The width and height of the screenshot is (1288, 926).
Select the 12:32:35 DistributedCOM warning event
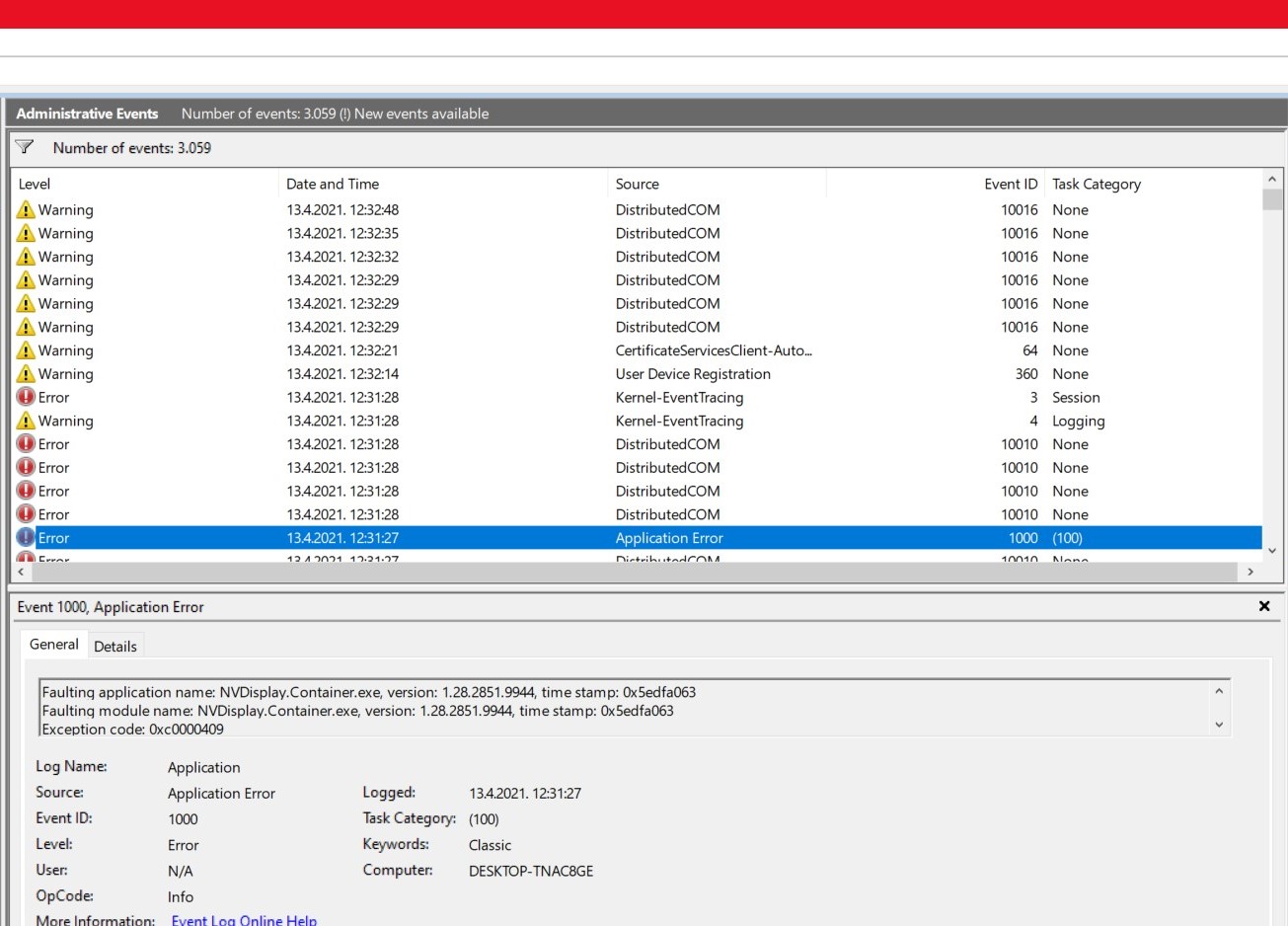342,233
